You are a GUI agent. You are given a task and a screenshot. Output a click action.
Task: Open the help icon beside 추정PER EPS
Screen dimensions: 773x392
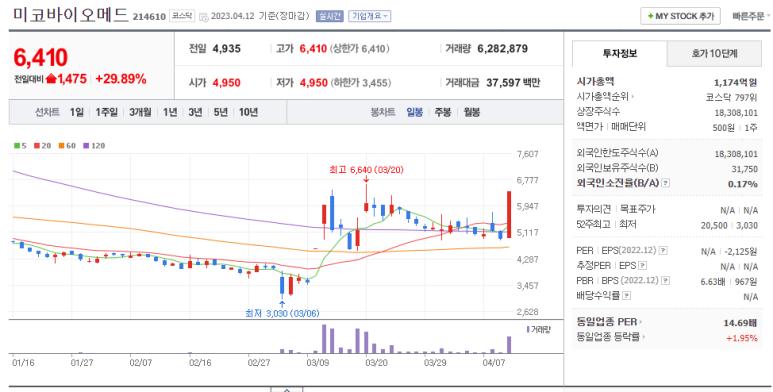coord(642,266)
